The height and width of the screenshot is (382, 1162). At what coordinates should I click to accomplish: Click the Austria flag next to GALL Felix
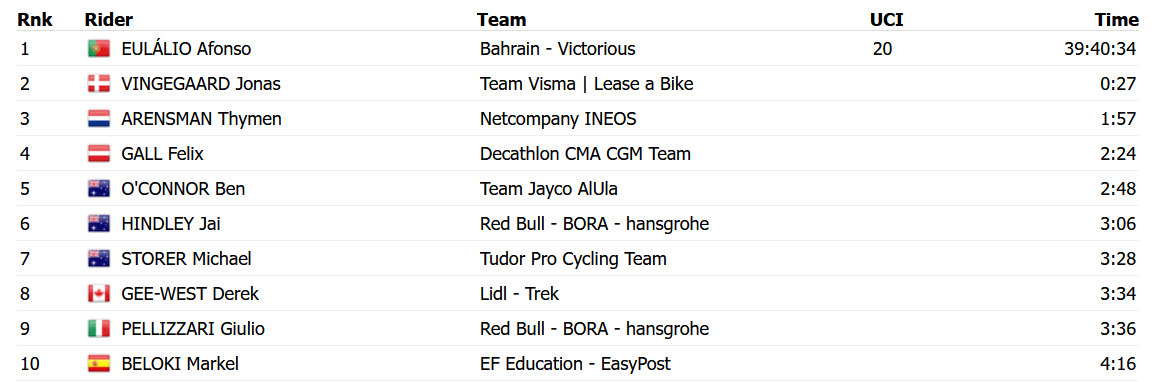coord(99,154)
